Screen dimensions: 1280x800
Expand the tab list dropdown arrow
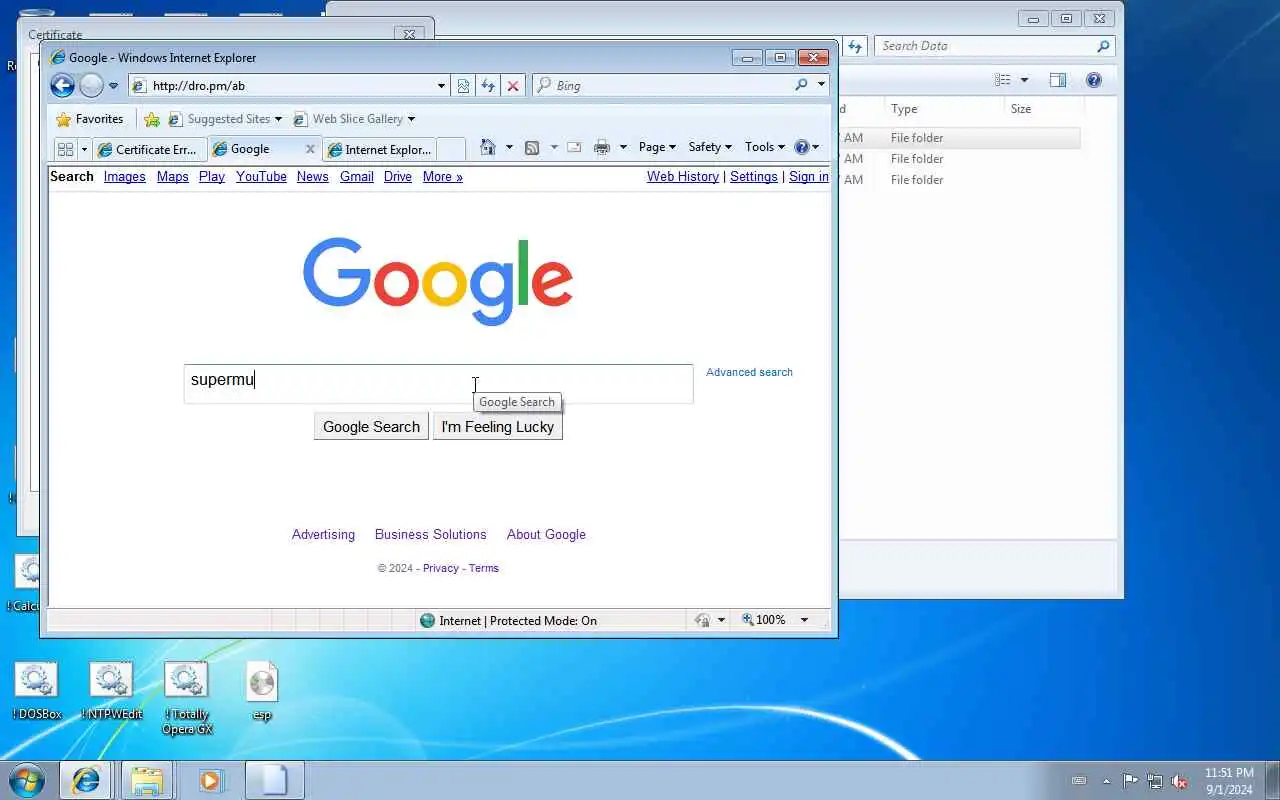84,149
